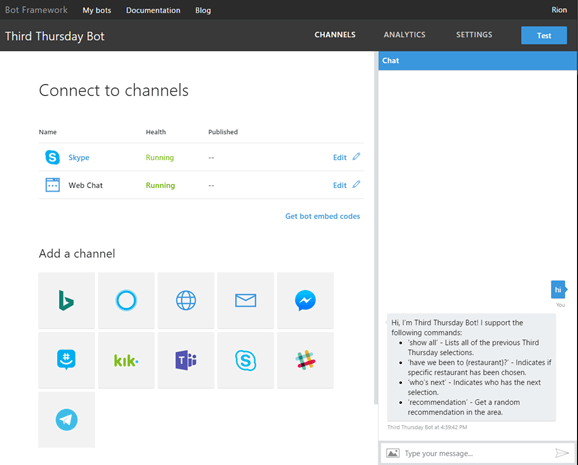Add the Slack channel
Image resolution: width=578 pixels, height=465 pixels.
[x=305, y=360]
